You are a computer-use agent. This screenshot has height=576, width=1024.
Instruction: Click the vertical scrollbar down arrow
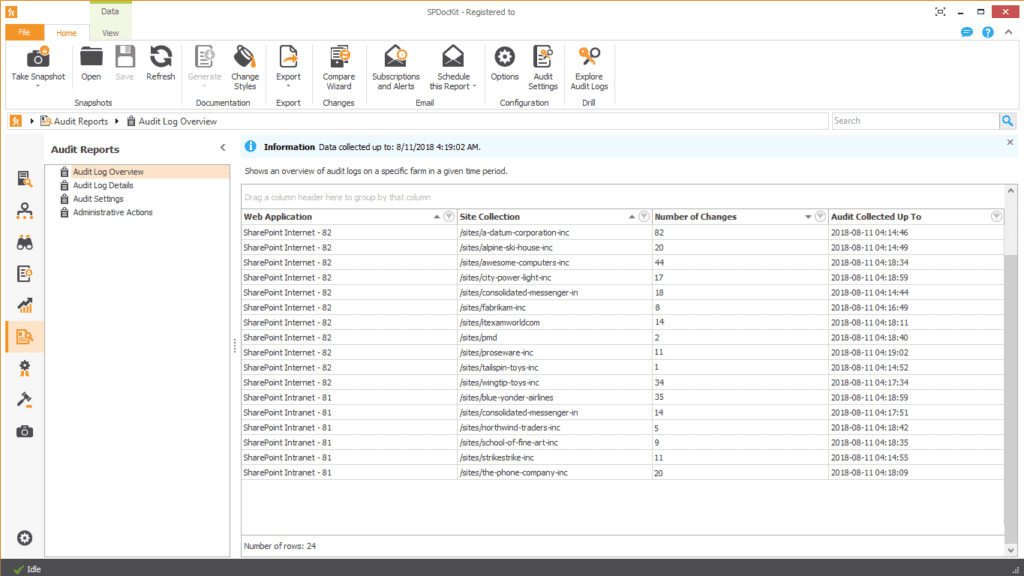[1010, 550]
